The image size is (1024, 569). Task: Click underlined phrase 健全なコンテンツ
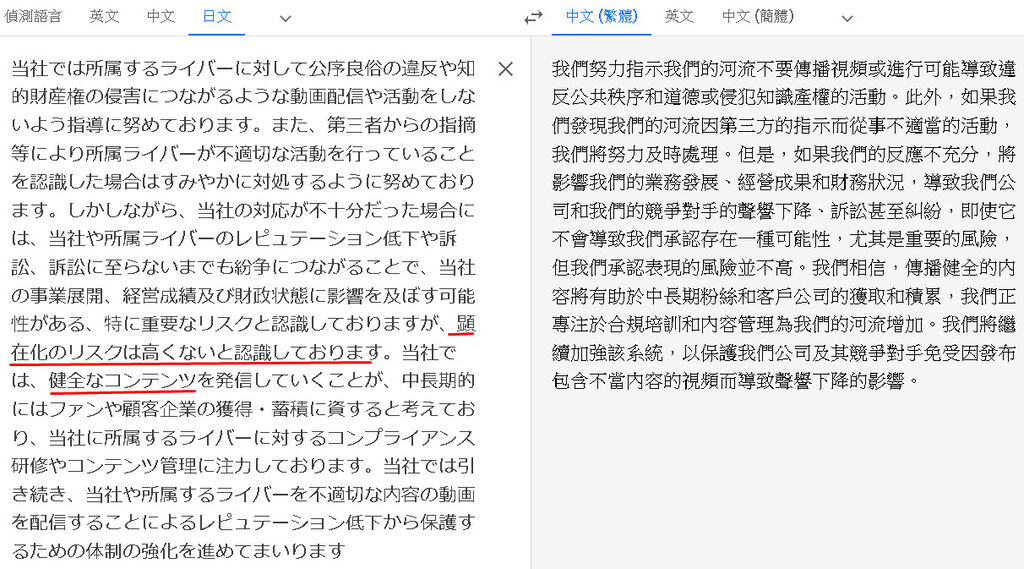pyautogui.click(x=122, y=380)
